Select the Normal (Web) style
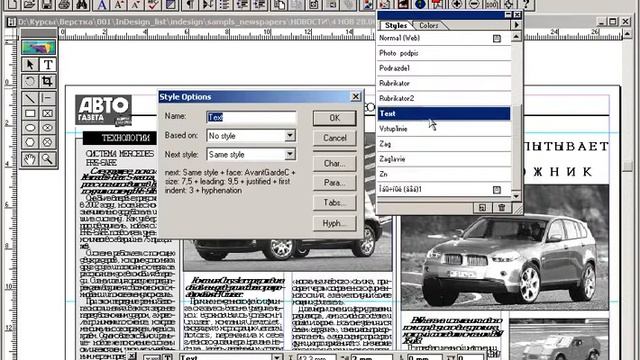The width and height of the screenshot is (640, 360). tap(444, 38)
